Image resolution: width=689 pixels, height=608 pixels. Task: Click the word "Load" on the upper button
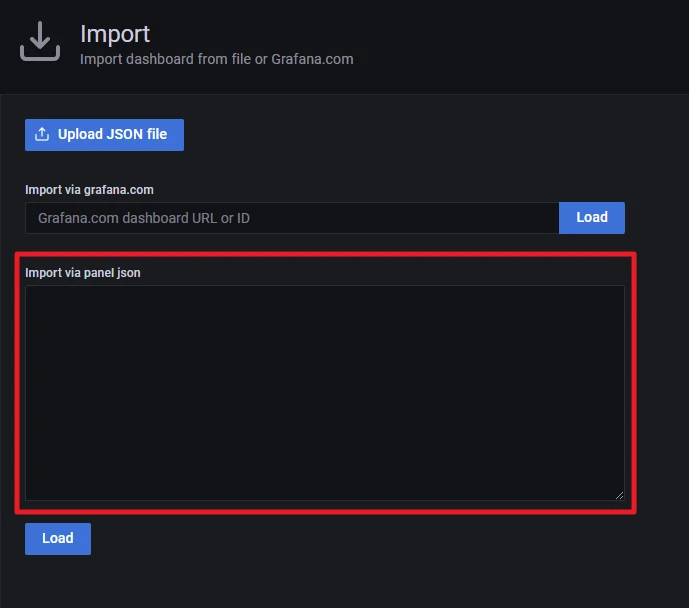coord(591,218)
